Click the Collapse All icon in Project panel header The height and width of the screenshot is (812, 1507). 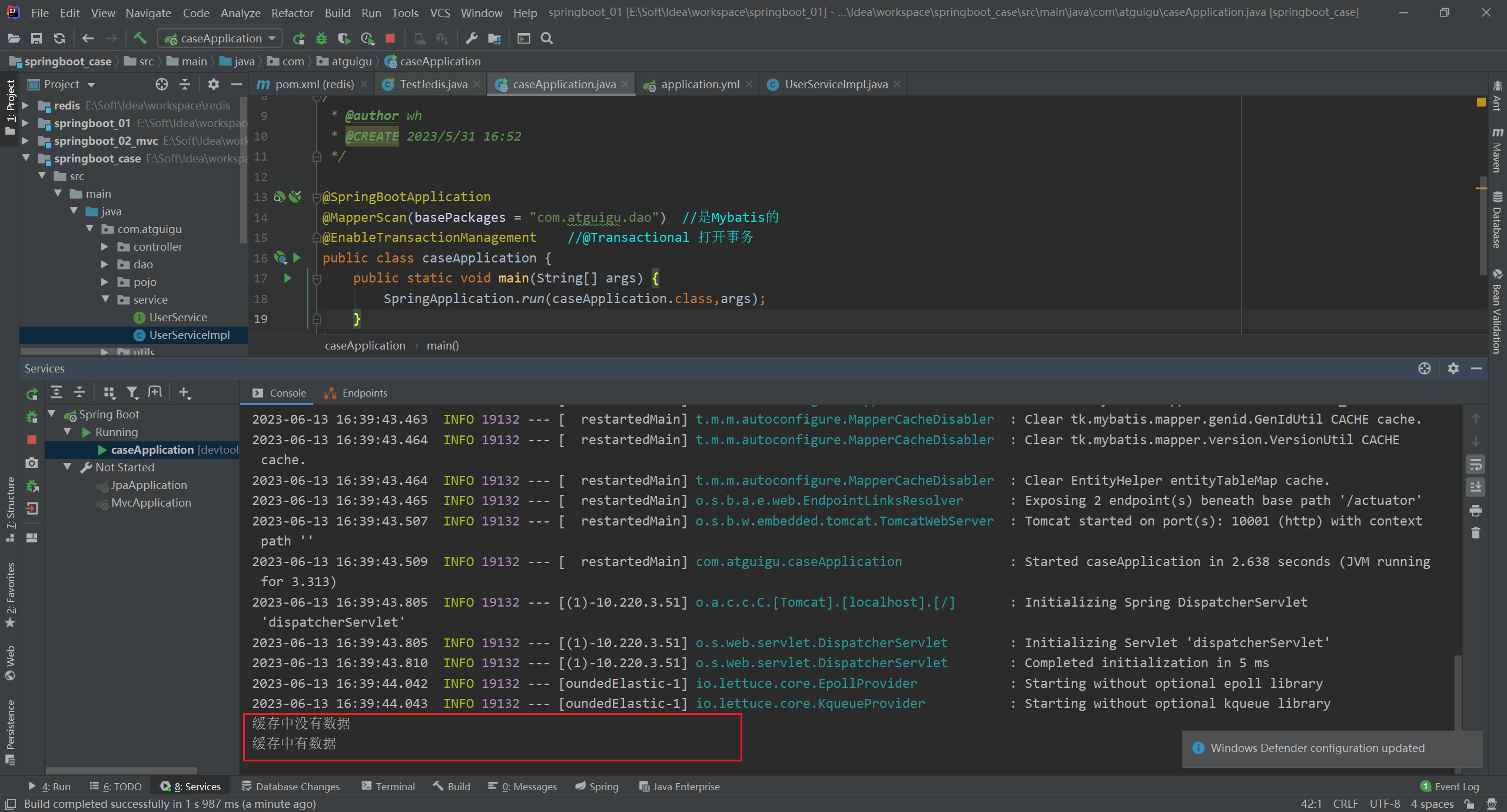coord(185,84)
